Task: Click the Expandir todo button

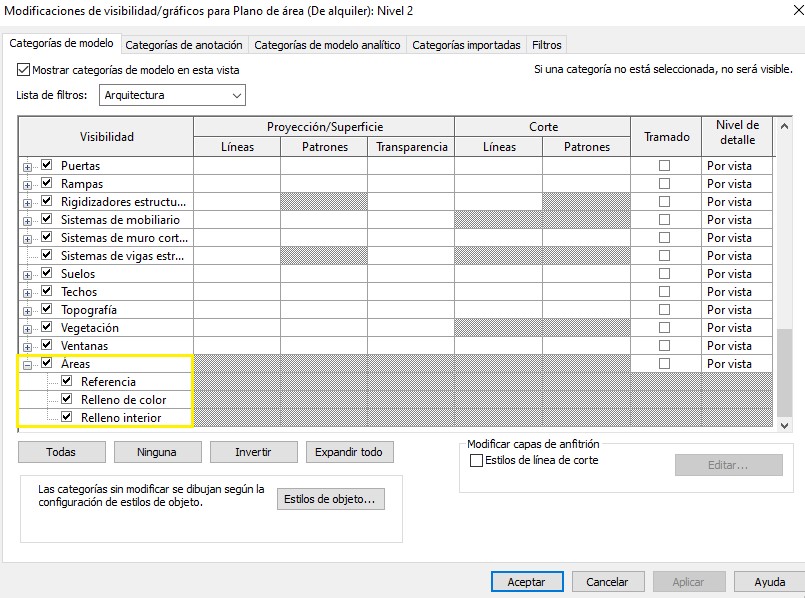Action: coord(349,452)
